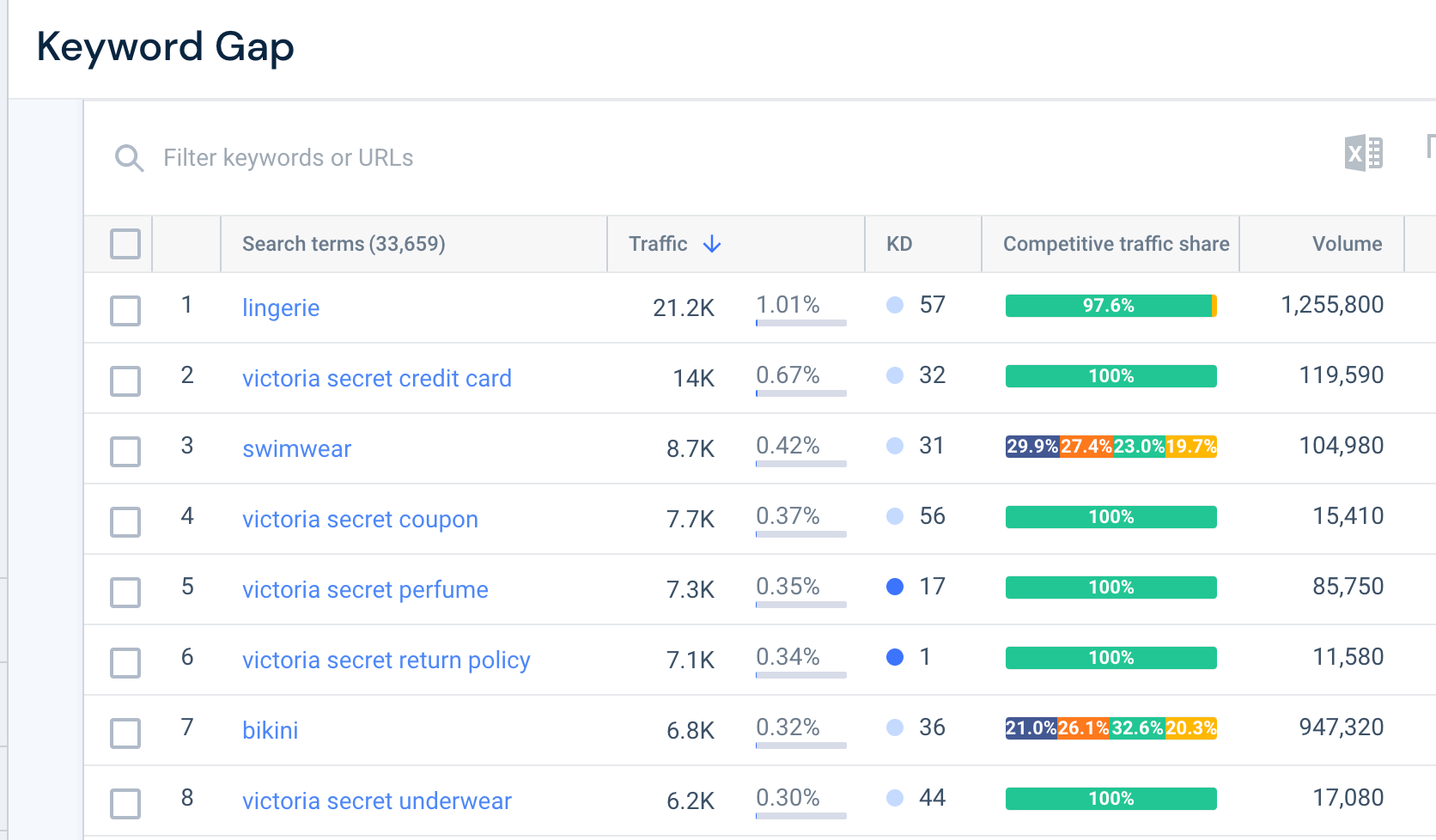Click victoria secret underwear 100% share bar
The height and width of the screenshot is (840, 1436).
pyautogui.click(x=1111, y=799)
